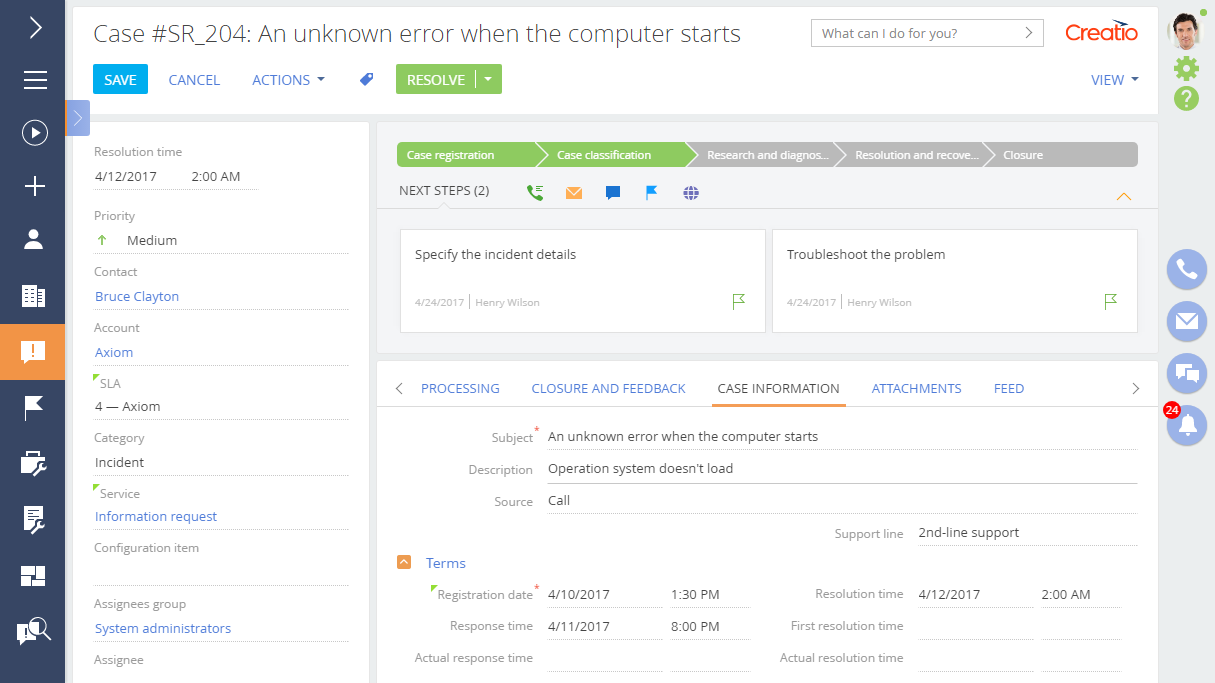Click the tag icon next to Actions
Viewport: 1215px width, 683px height.
[367, 80]
